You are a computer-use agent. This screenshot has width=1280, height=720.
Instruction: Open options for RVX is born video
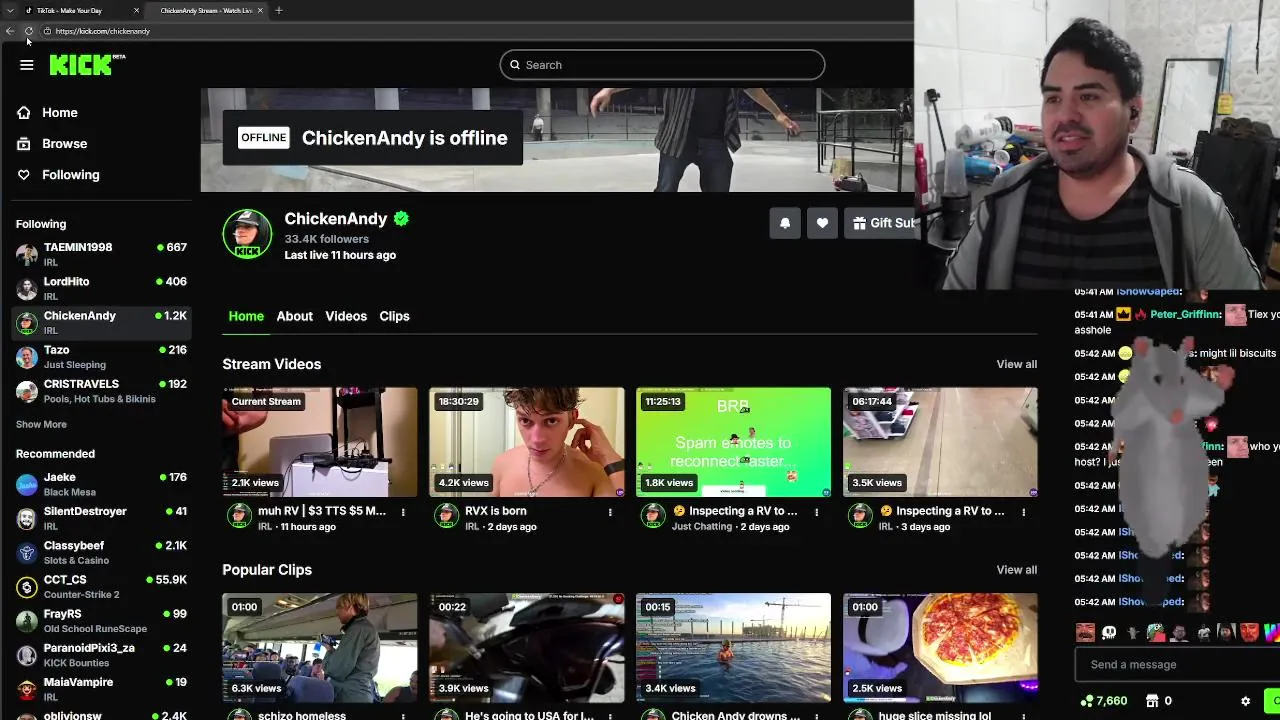point(610,512)
